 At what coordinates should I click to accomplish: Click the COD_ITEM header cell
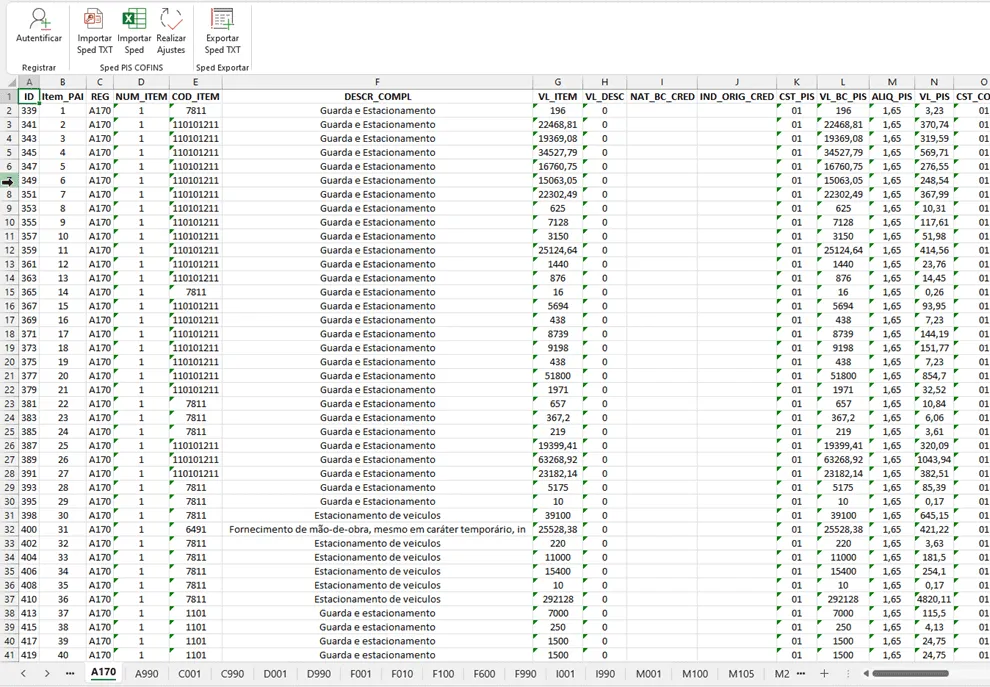click(x=196, y=97)
